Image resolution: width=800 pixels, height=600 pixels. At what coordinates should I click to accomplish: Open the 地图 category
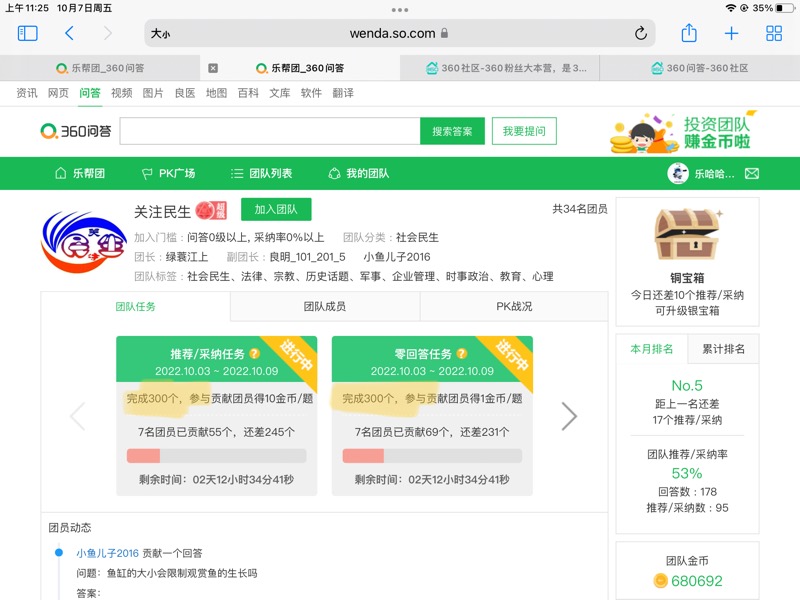(216, 93)
